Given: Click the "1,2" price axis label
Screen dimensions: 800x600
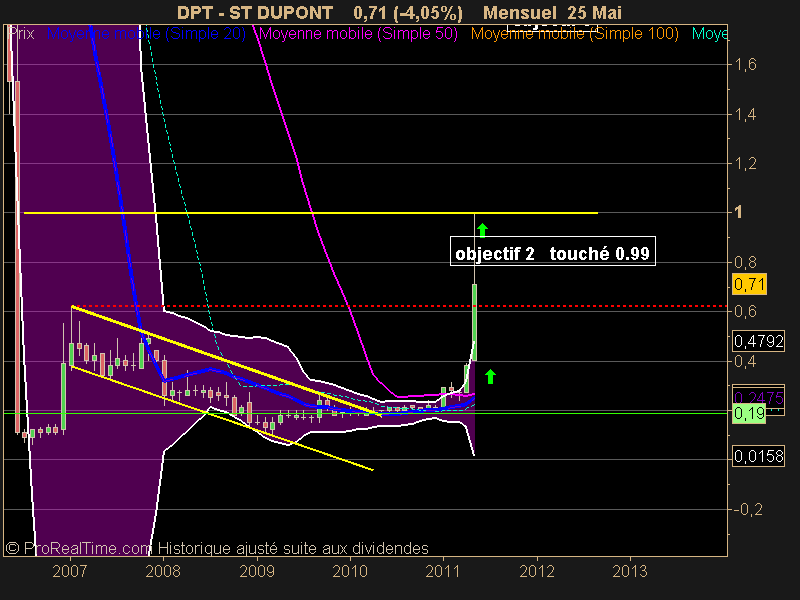Looking at the screenshot, I should point(745,164).
